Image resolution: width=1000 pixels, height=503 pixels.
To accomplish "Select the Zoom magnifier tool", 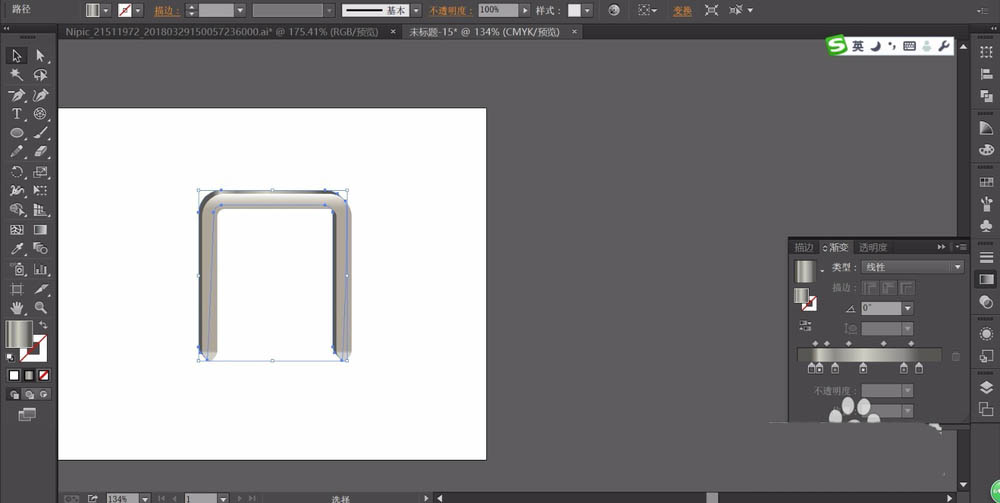I will tap(40, 308).
